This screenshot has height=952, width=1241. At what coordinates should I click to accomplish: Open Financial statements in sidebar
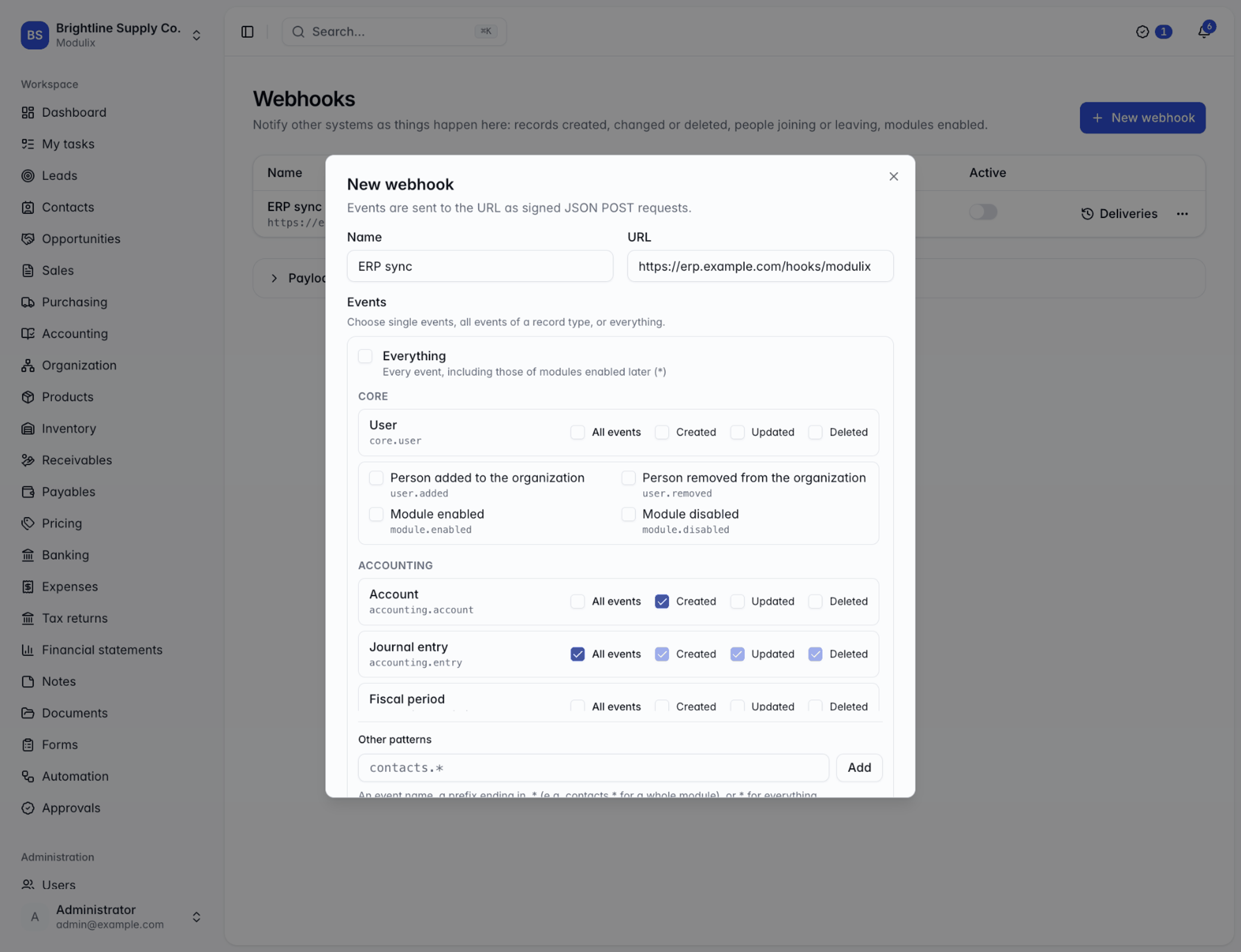pyautogui.click(x=102, y=650)
